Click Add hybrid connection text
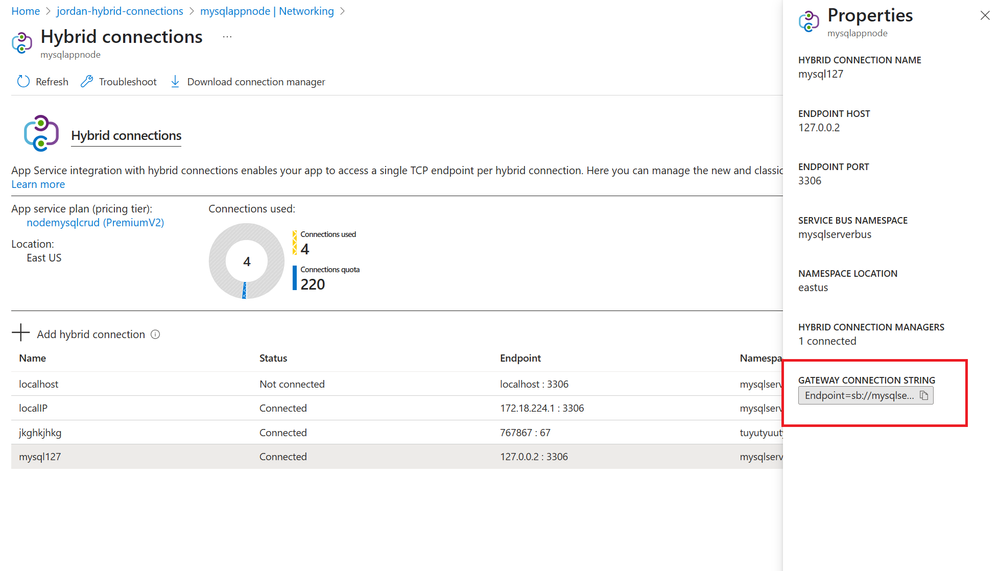Viewport: 999px width, 571px height. [91, 335]
